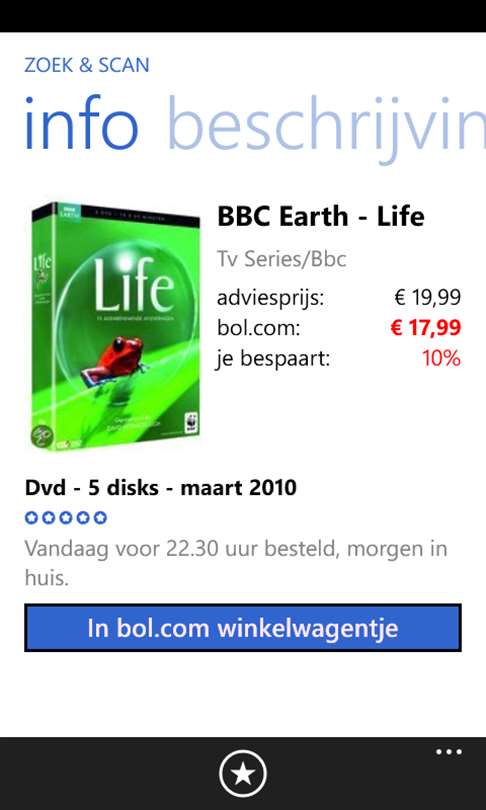Tap the first rating star

(32, 518)
